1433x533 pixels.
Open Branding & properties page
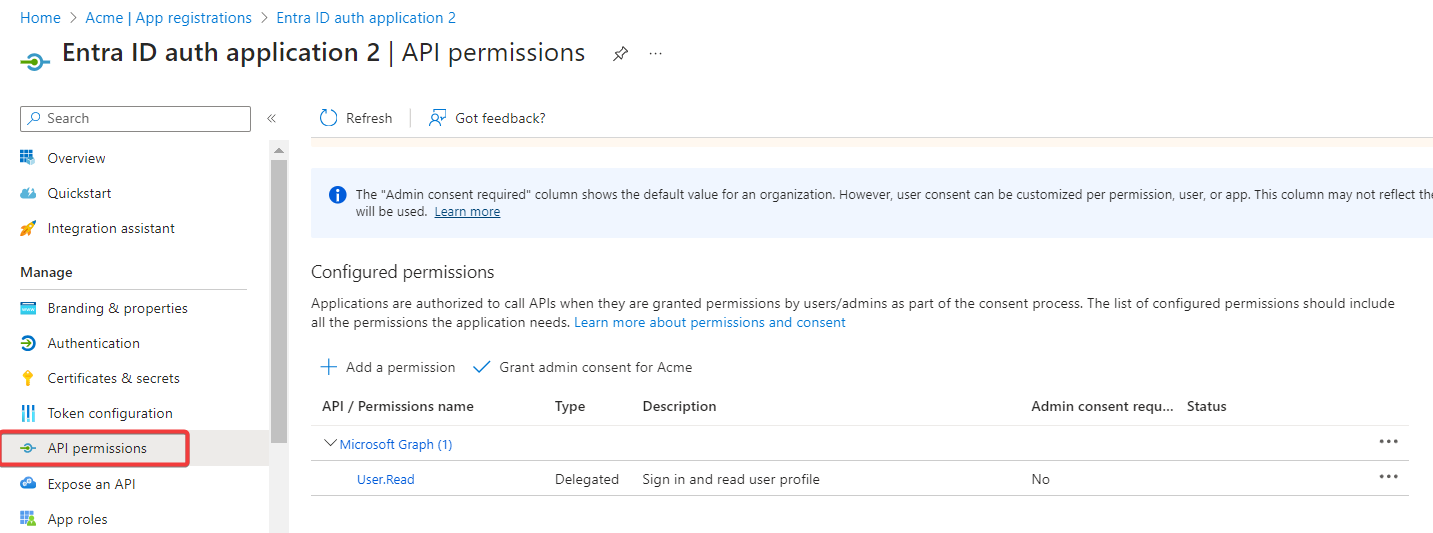point(117,308)
